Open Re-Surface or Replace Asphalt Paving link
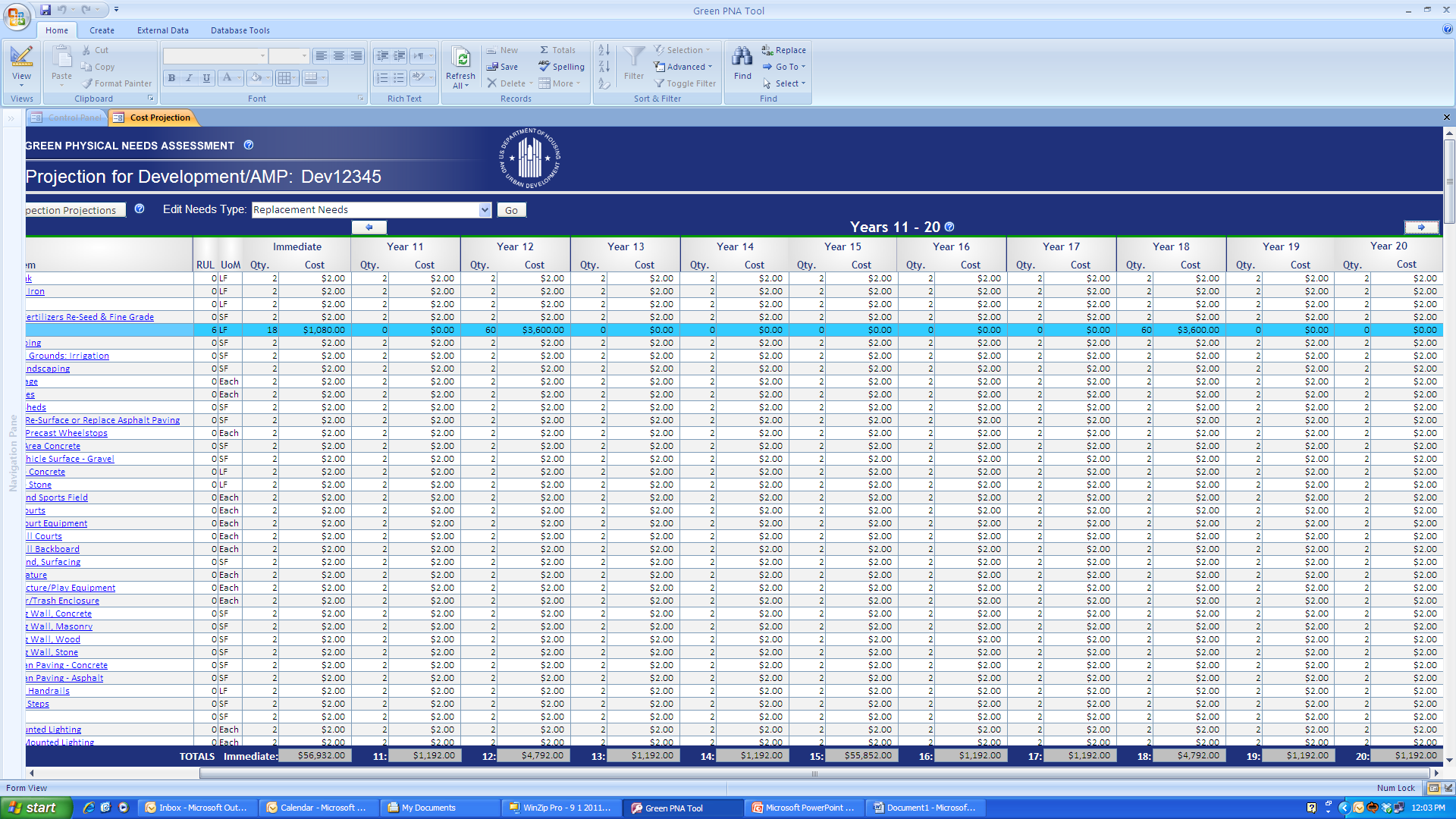Screen dimensions: 1456x819 pyautogui.click(x=102, y=420)
